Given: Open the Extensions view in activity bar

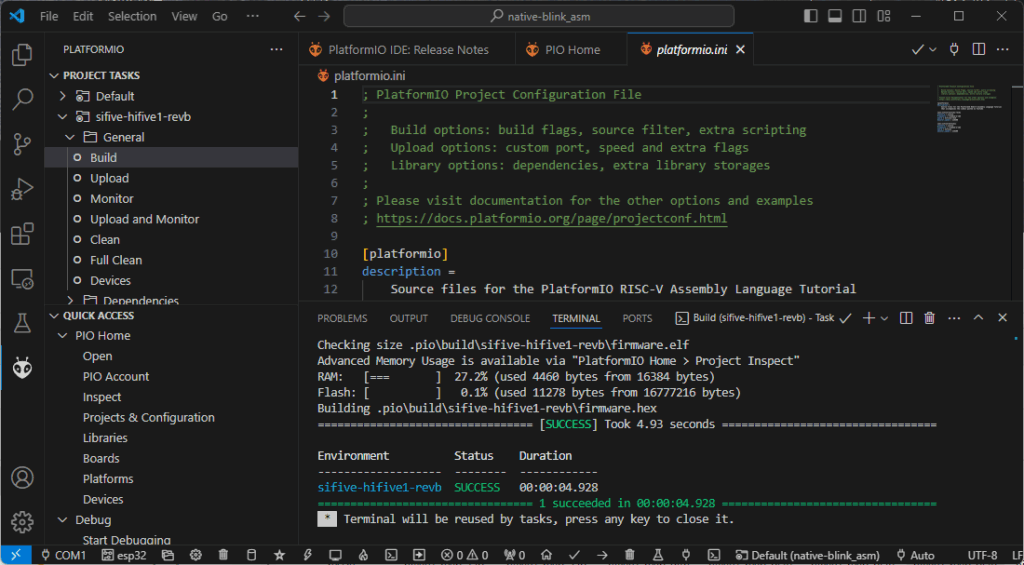Looking at the screenshot, I should coord(22,234).
